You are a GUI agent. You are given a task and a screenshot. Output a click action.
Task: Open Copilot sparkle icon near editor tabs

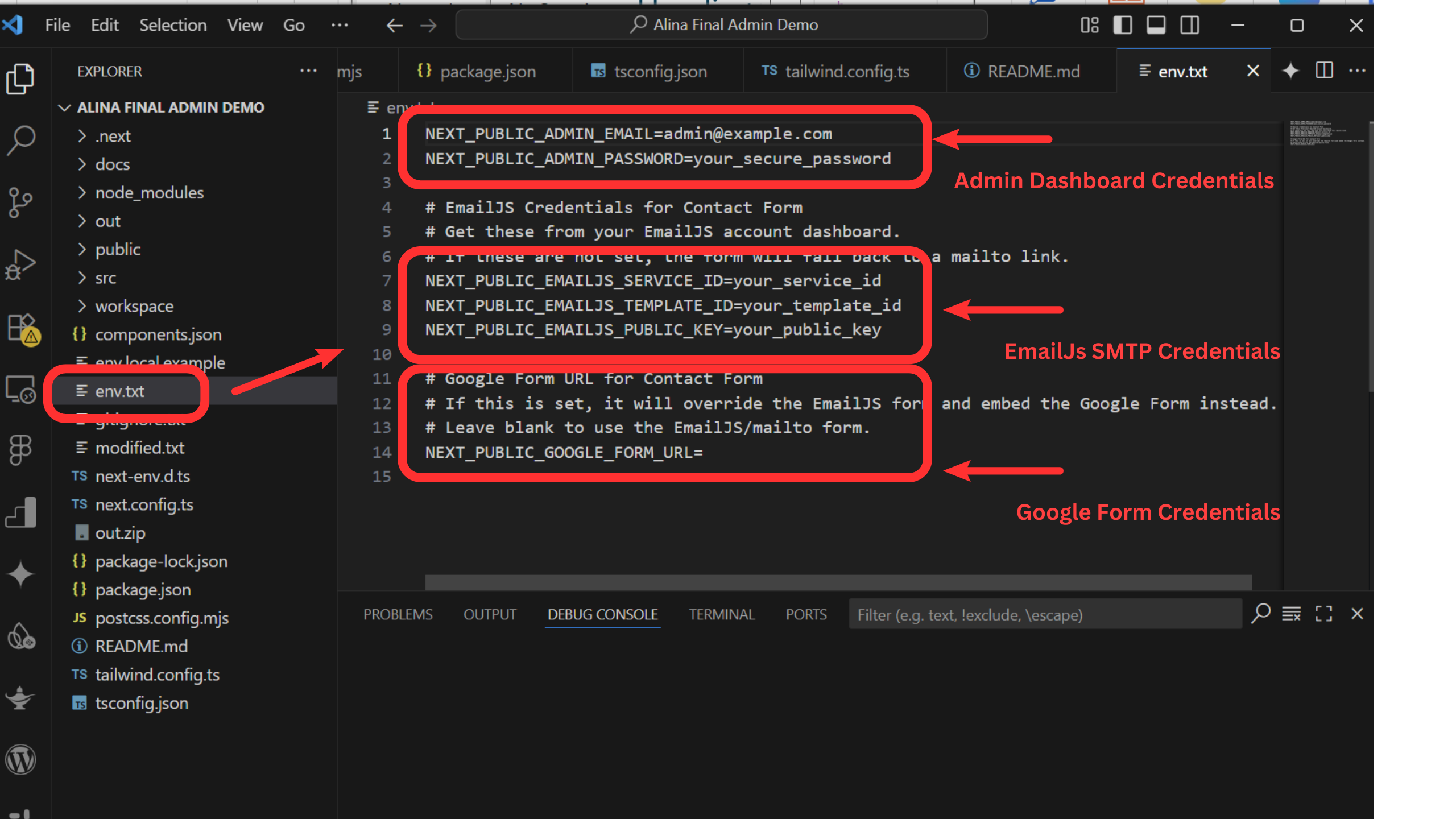[1290, 71]
